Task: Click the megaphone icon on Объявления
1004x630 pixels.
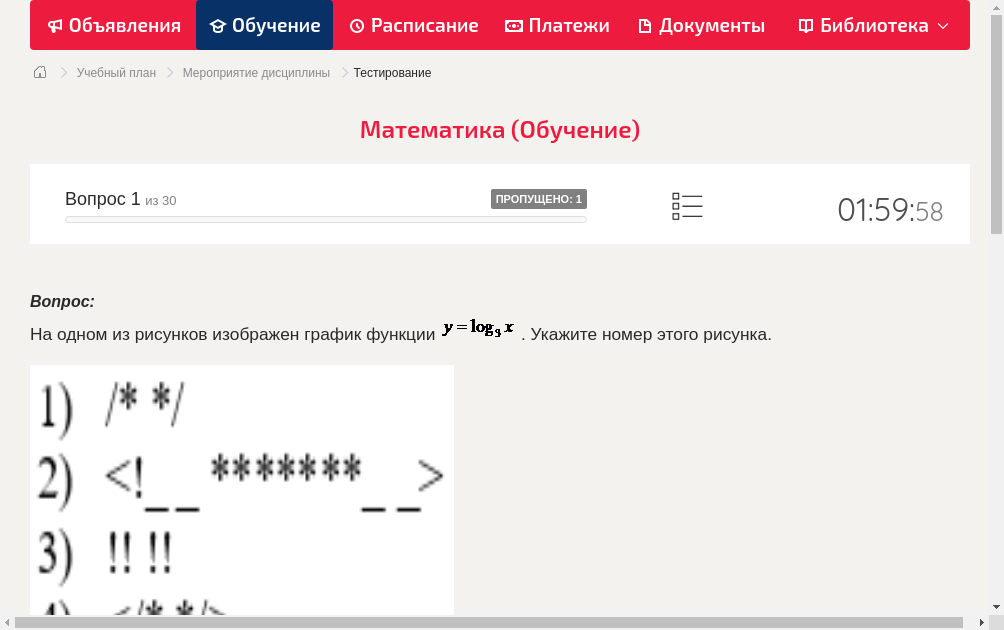Action: 55,25
